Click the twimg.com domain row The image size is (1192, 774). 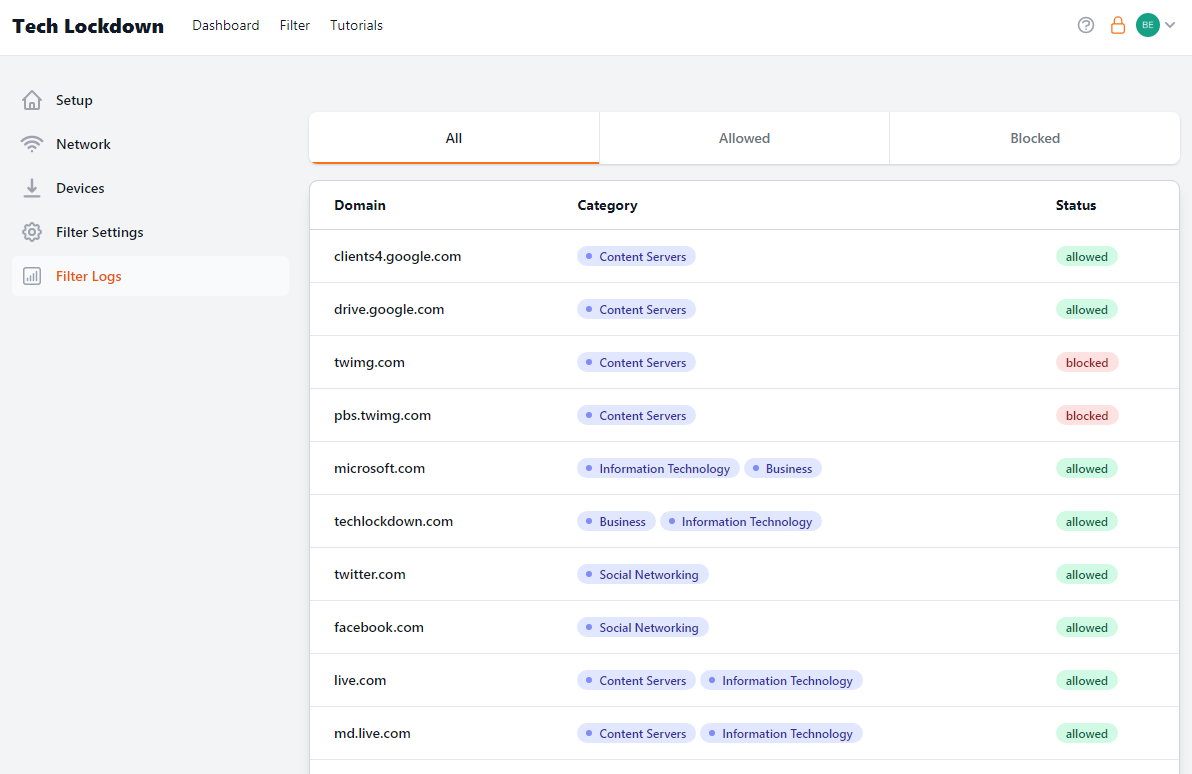tap(369, 362)
